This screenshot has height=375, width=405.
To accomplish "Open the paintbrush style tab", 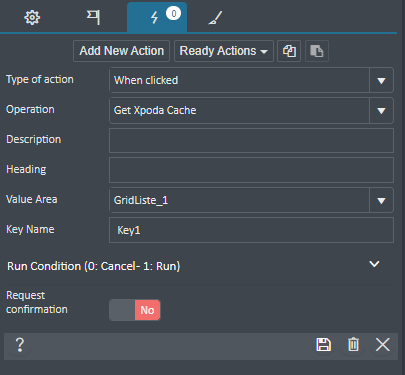I will click(x=215, y=17).
